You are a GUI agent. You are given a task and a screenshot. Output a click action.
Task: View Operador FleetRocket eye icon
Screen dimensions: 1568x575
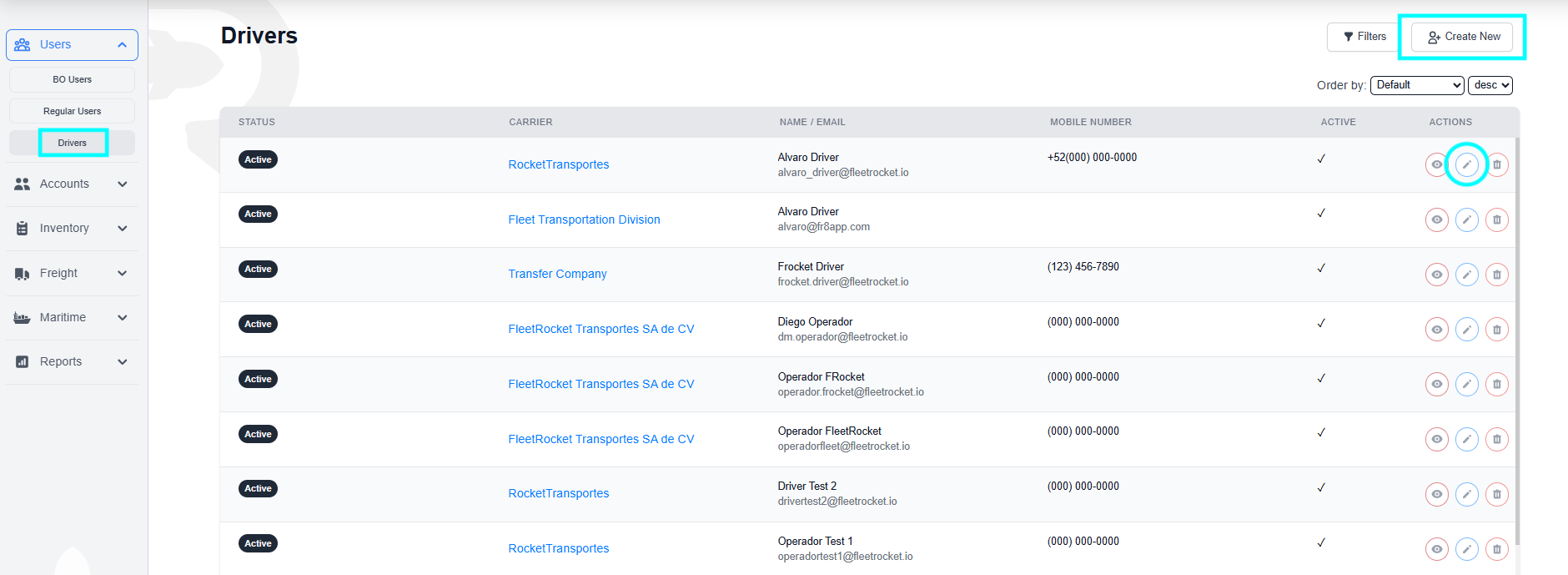1436,439
